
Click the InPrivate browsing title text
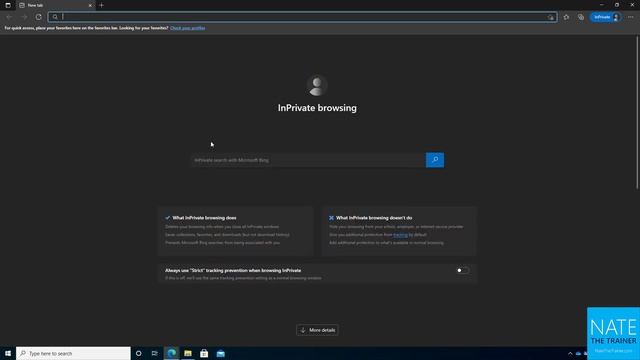coord(317,108)
